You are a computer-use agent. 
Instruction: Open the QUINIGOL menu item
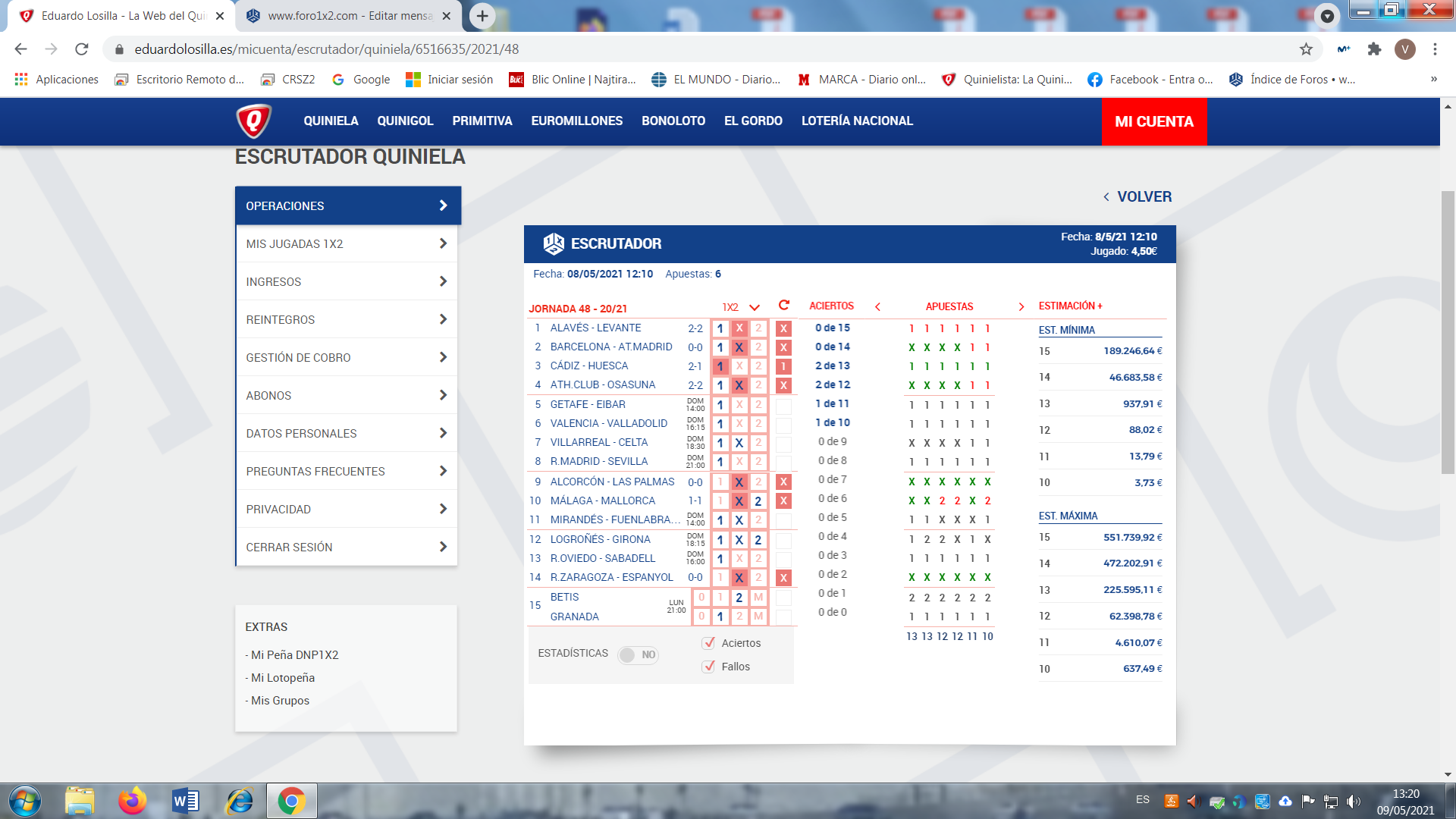tap(405, 121)
